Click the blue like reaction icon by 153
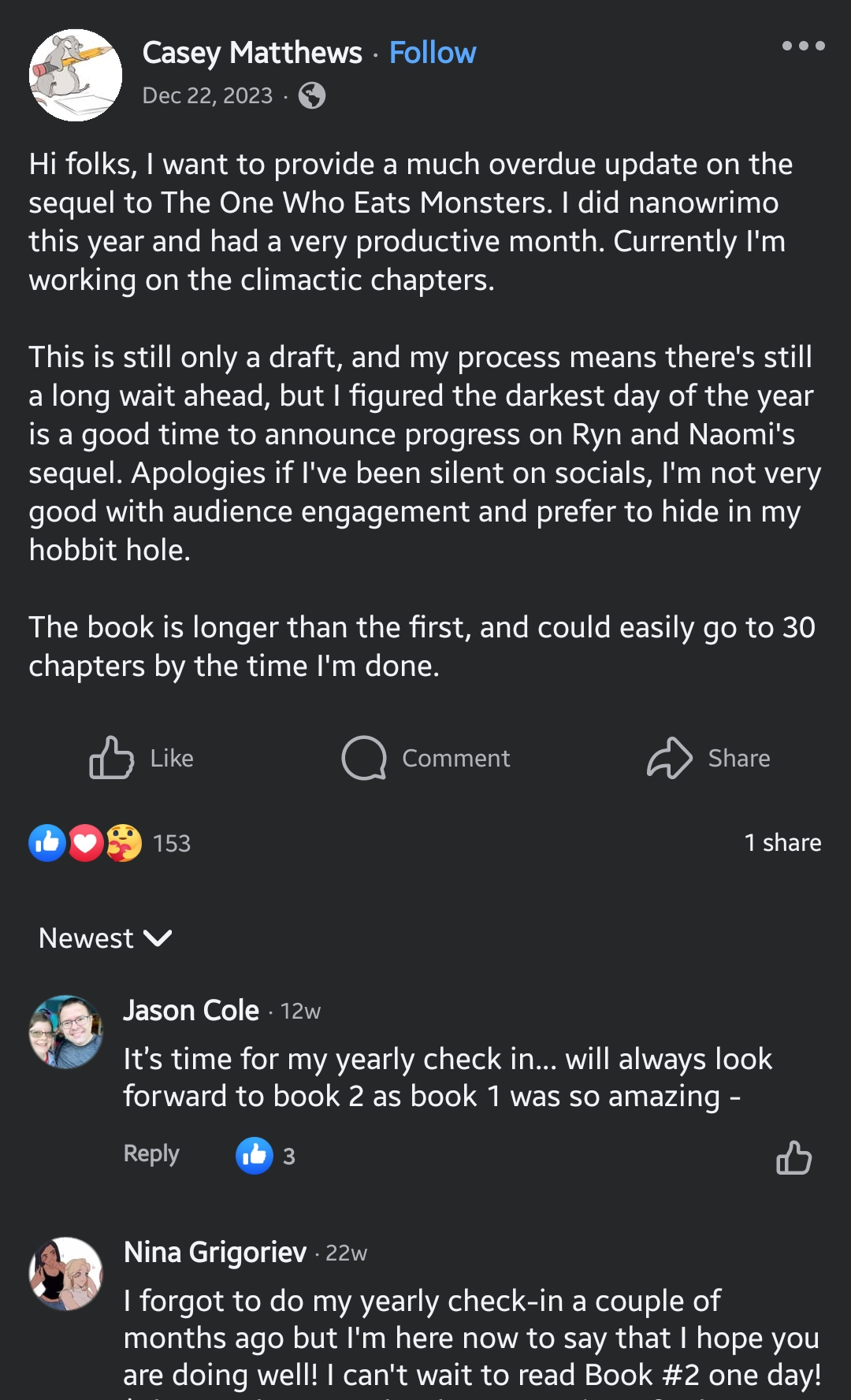 pos(47,843)
